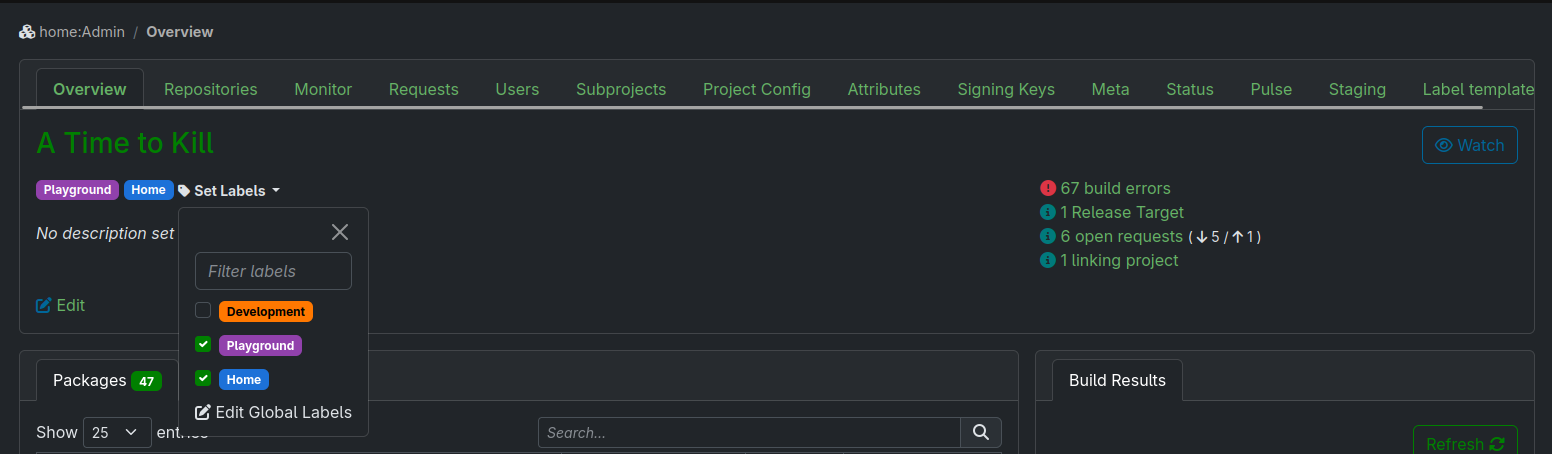Close the labels dropdown with X

340,232
